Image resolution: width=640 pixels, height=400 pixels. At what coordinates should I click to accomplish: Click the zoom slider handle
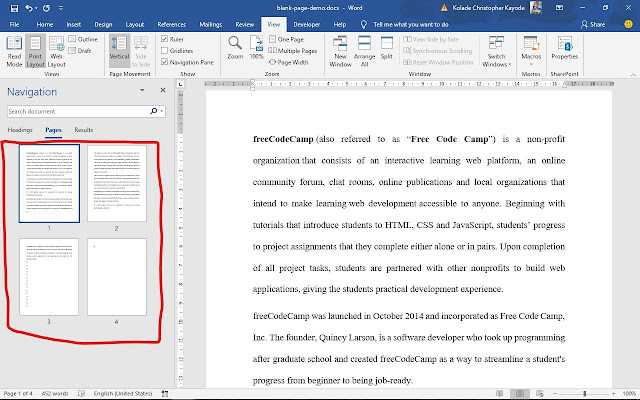pos(584,393)
